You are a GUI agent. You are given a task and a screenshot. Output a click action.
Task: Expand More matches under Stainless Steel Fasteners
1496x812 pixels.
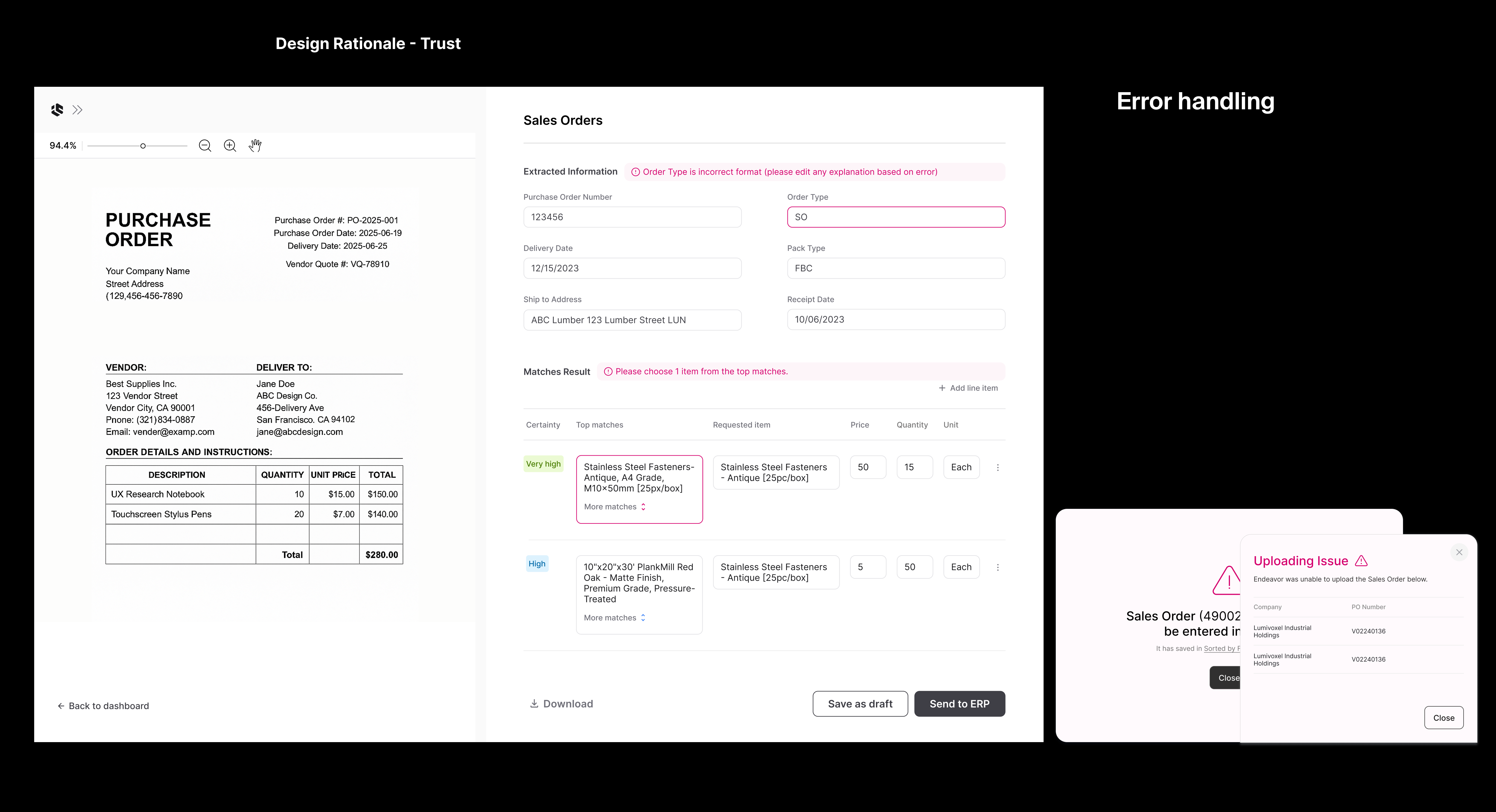point(614,507)
